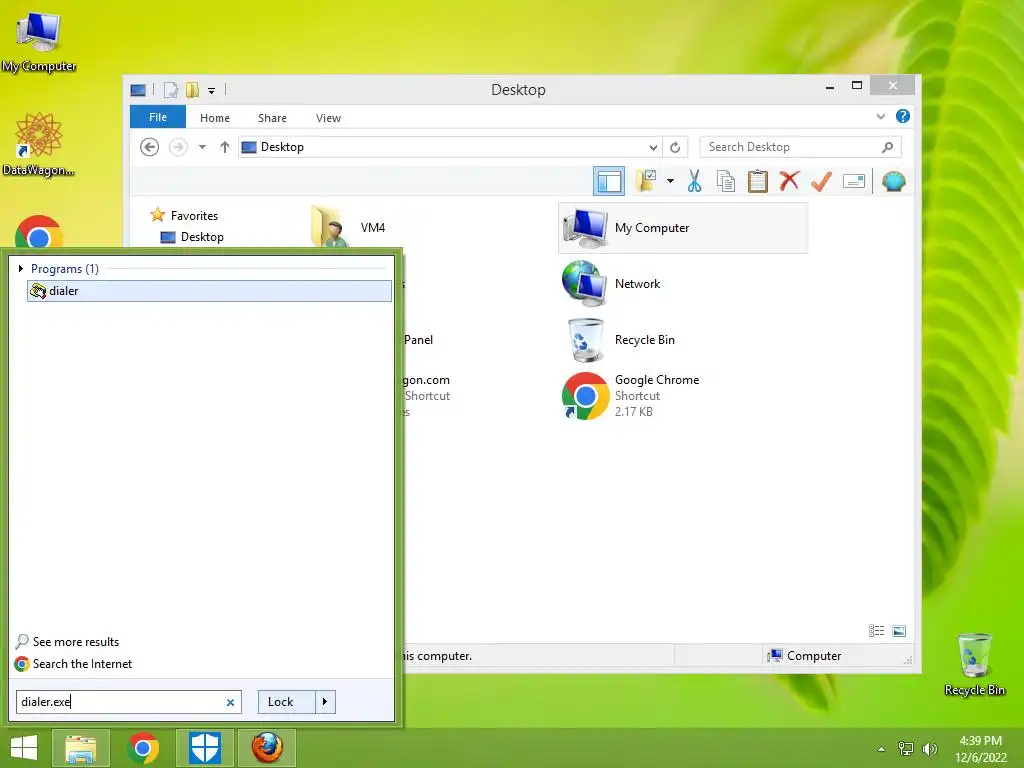The image size is (1024, 768).
Task: Click the network tray icon
Action: (x=906, y=748)
